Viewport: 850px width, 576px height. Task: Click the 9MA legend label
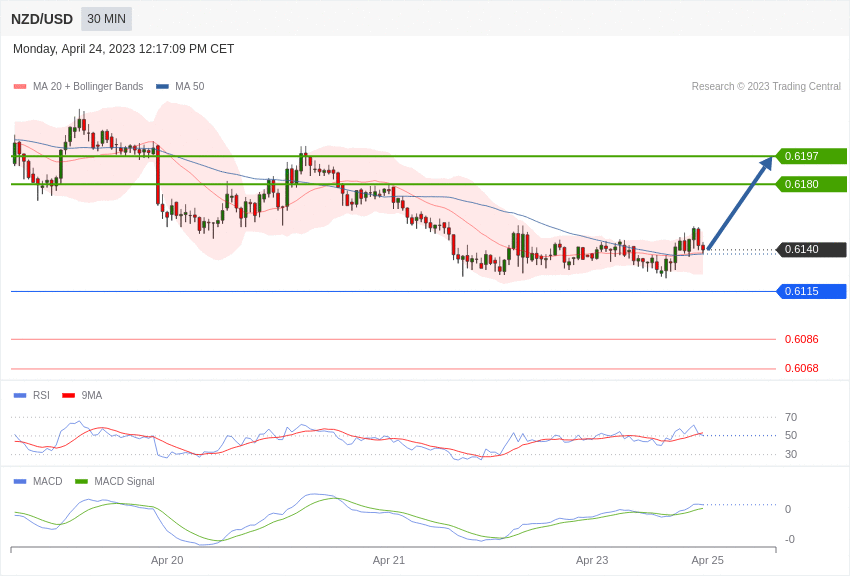[92, 396]
